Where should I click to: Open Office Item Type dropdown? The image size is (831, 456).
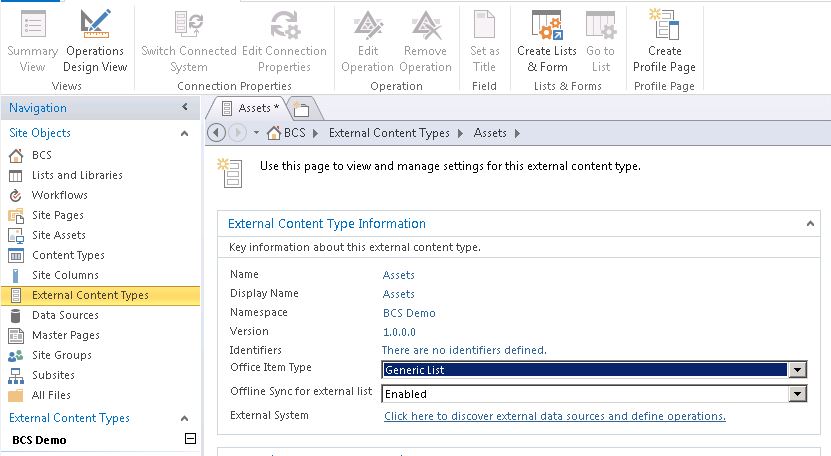pyautogui.click(x=798, y=370)
